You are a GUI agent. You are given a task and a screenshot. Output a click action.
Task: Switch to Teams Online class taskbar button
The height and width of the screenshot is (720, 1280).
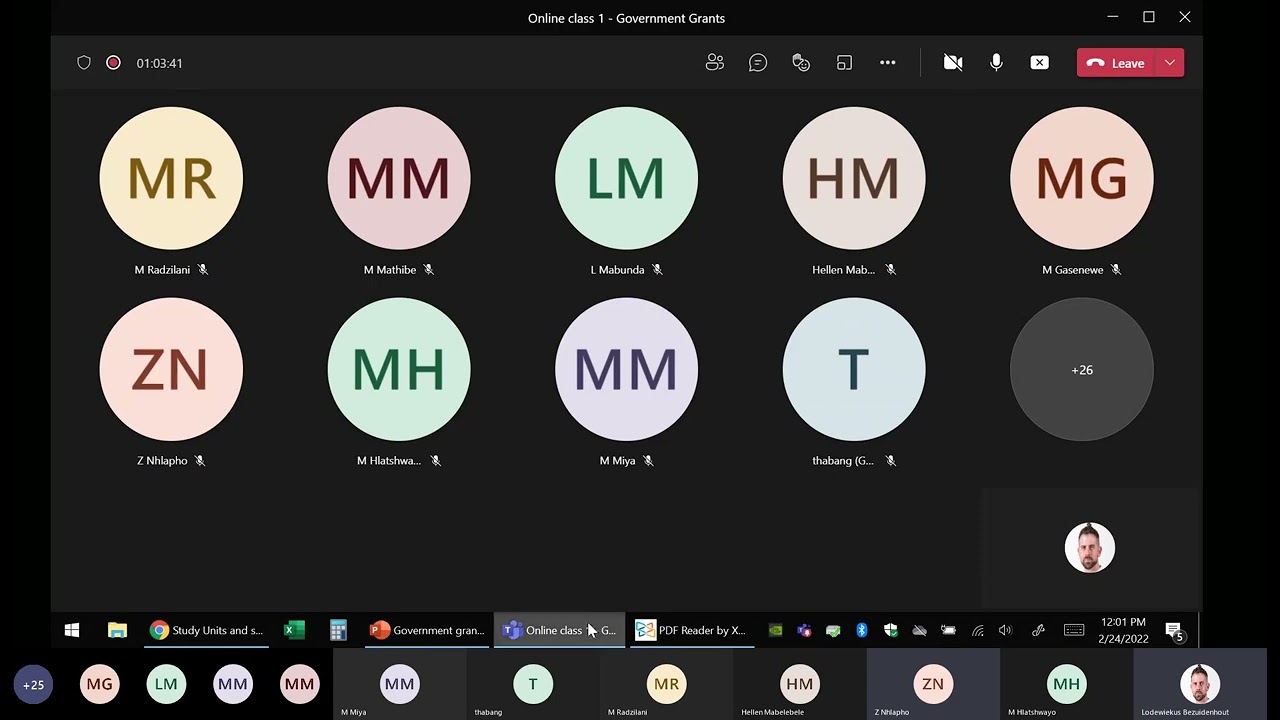pos(559,630)
